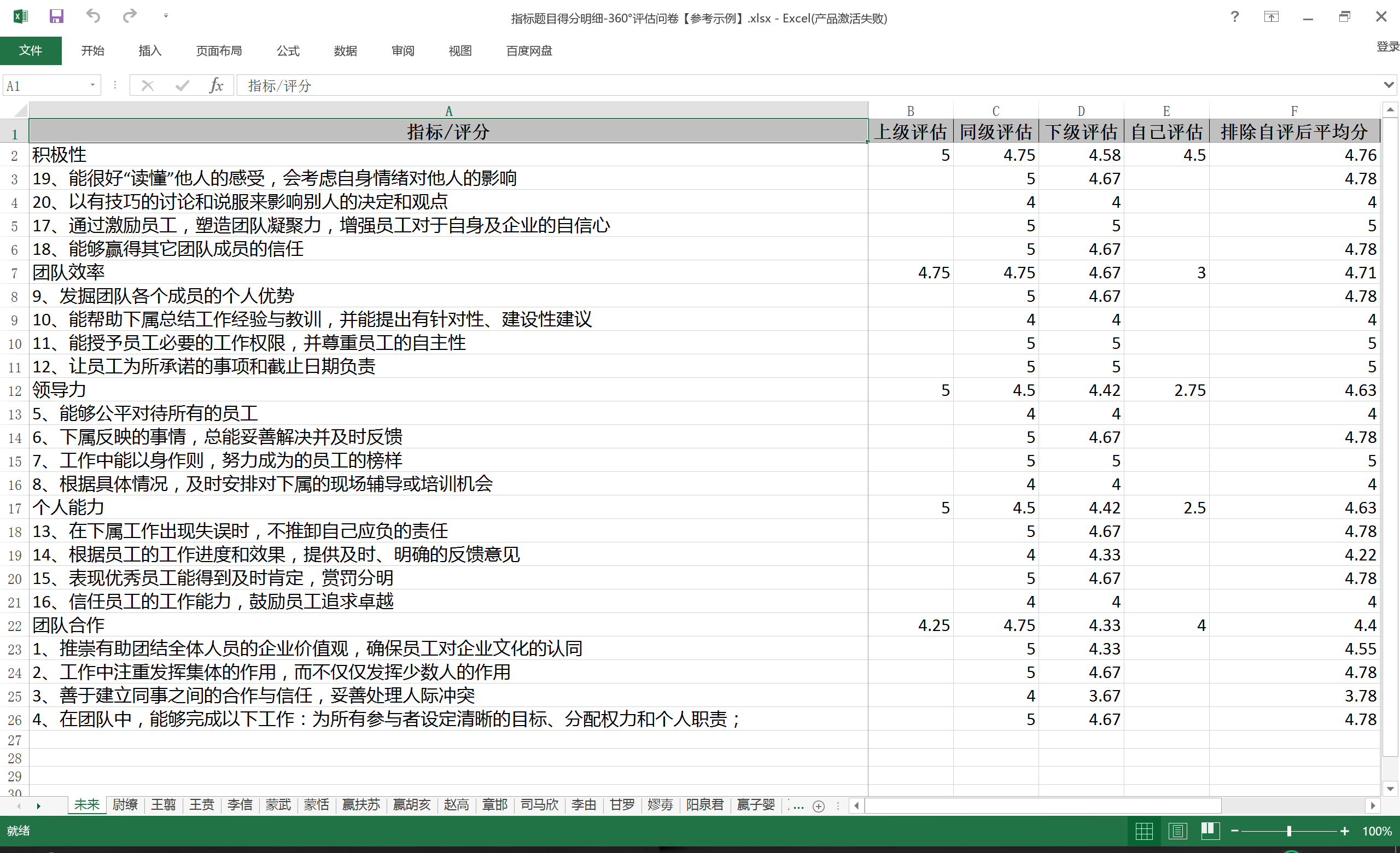Click the zoom slider handle
The image size is (1400, 853).
pyautogui.click(x=1289, y=831)
